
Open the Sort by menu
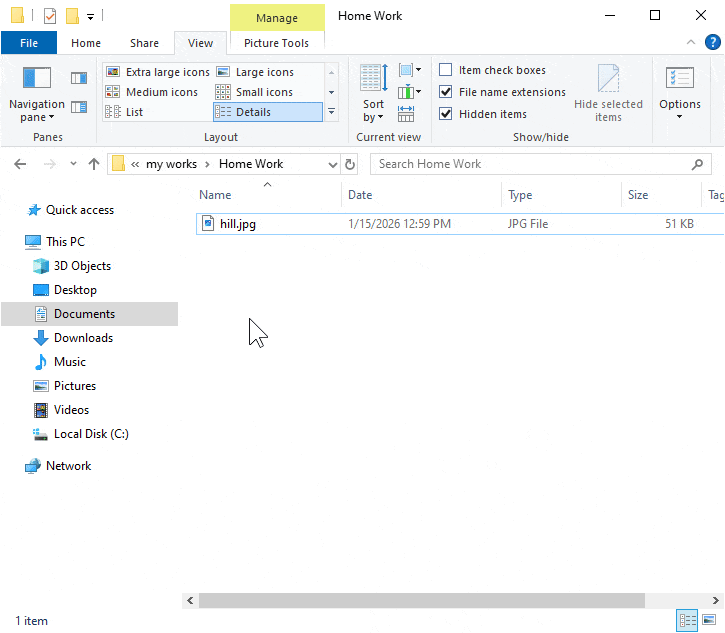[374, 93]
